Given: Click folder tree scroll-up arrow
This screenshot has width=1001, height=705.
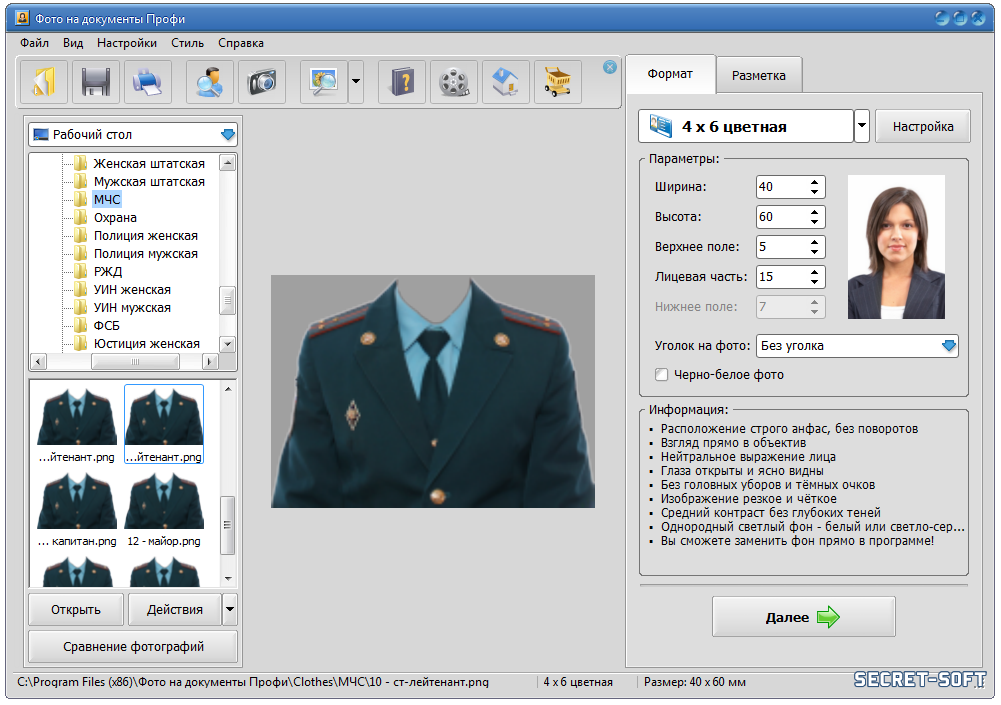Looking at the screenshot, I should pos(228,163).
